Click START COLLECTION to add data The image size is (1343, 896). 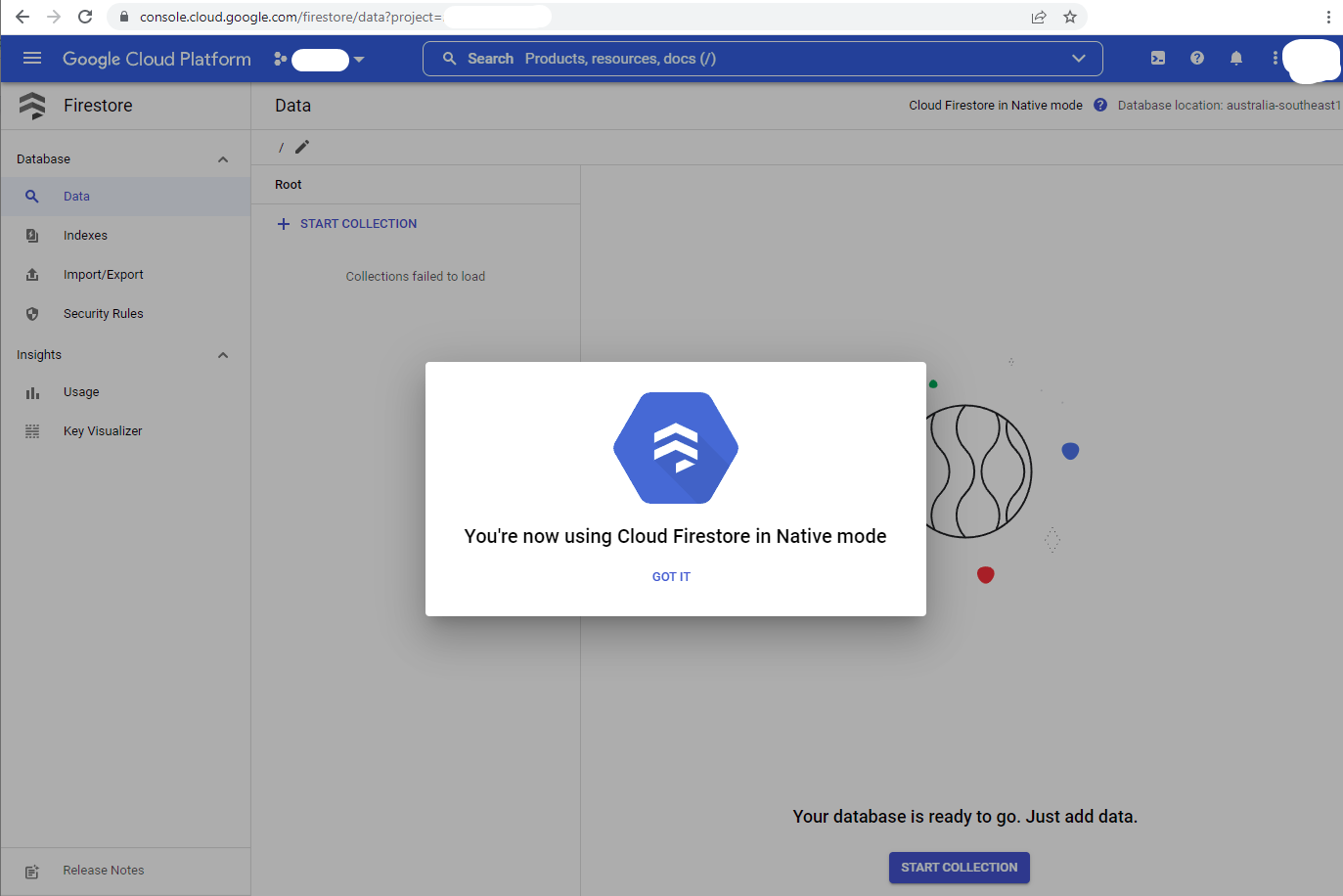[959, 867]
